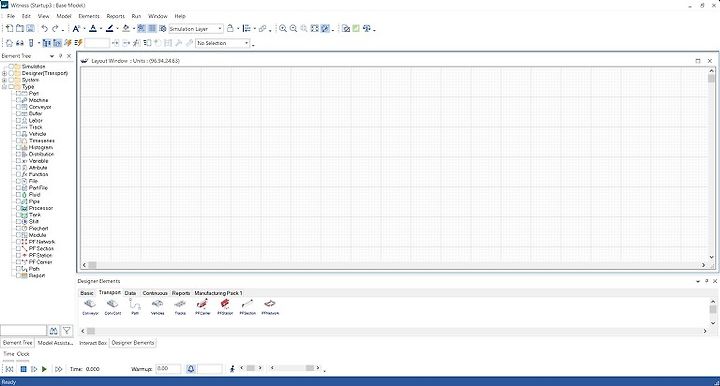Tick the Report checkbox in the Element Tree
This screenshot has height=386, width=720.
pyautogui.click(x=18, y=275)
